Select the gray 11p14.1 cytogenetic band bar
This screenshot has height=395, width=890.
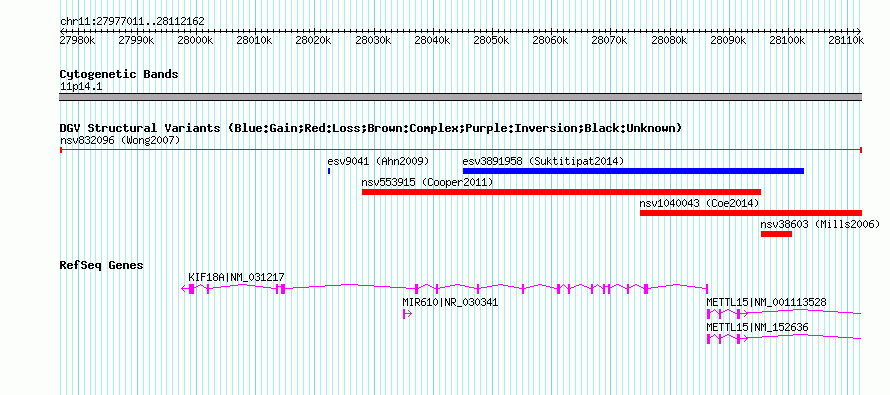tap(461, 97)
